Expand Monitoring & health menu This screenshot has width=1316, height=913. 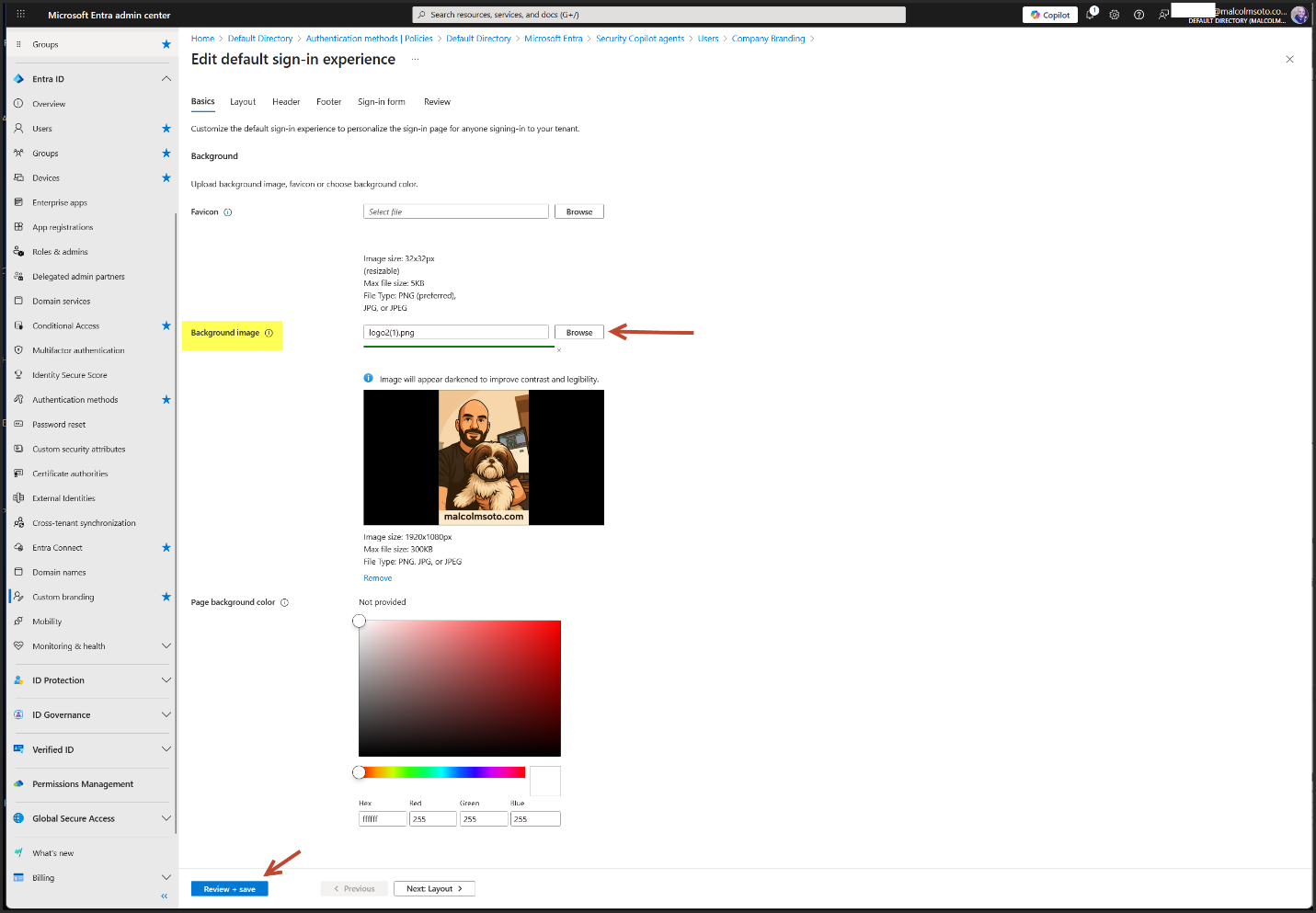[166, 646]
